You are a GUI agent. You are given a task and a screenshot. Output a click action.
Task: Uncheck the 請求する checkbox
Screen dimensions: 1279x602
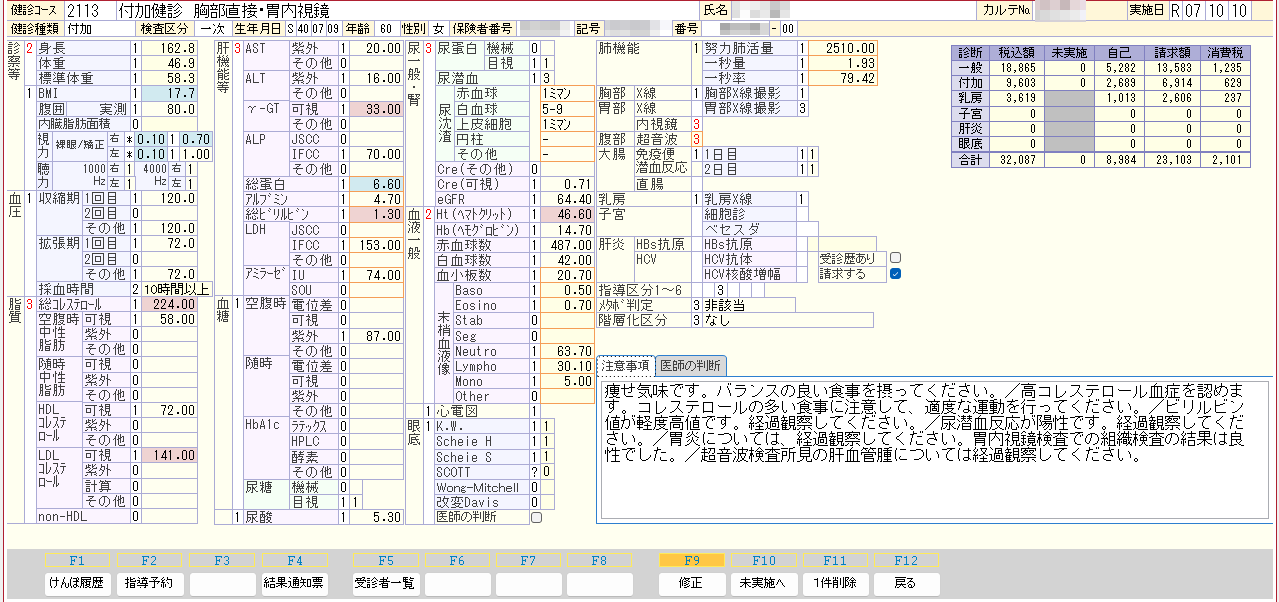click(x=896, y=273)
